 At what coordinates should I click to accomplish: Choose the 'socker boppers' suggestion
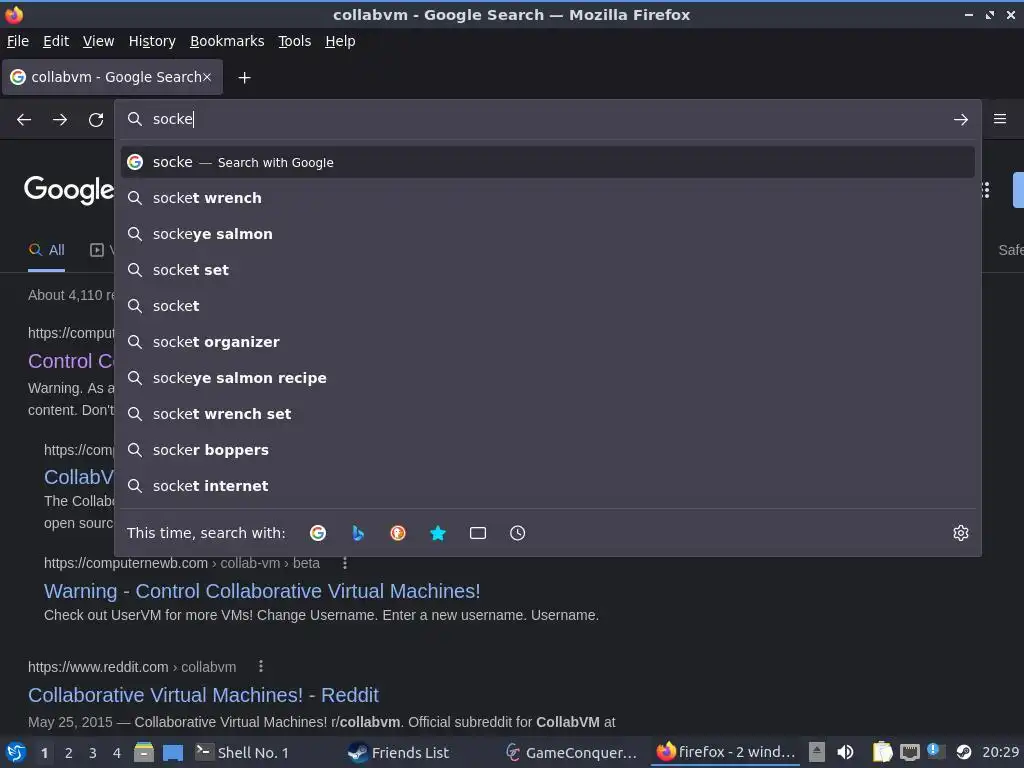tap(547, 450)
